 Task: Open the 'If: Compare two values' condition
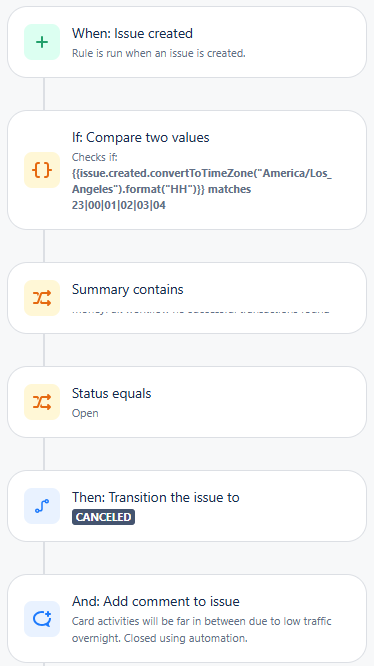[187, 170]
